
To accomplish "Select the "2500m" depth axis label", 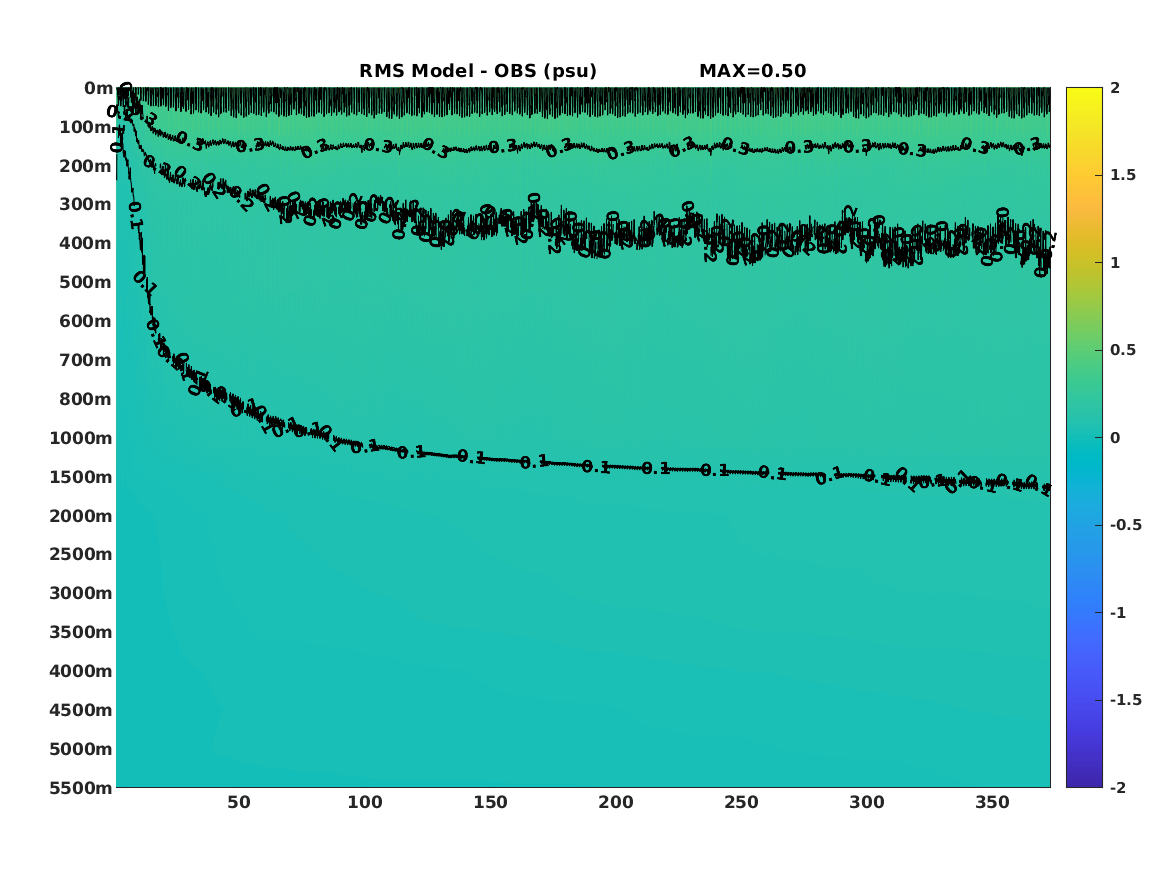I will 81,554.
